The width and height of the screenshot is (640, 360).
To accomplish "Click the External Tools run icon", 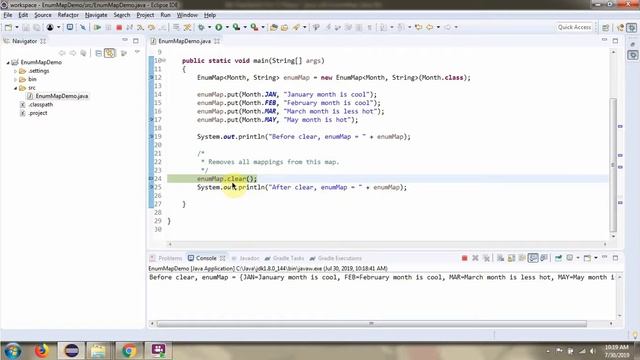I will (x=254, y=27).
